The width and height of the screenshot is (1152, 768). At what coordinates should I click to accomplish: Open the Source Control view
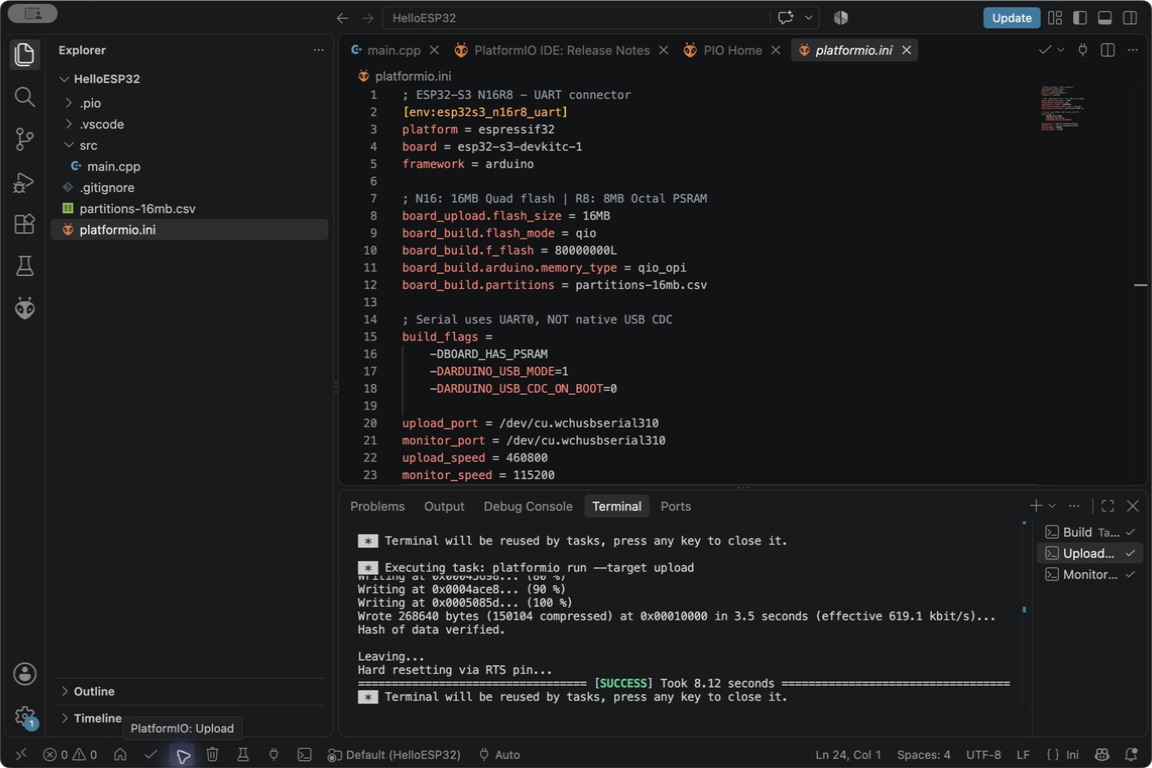[24, 139]
